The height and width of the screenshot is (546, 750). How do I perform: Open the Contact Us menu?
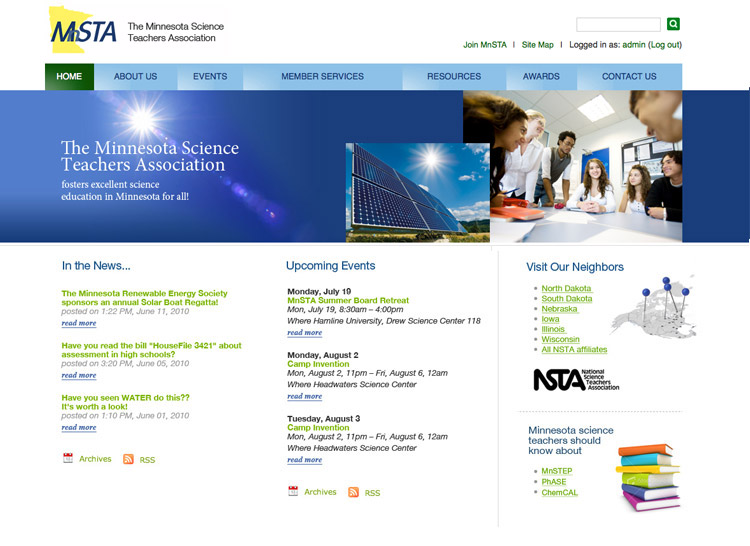(x=629, y=76)
